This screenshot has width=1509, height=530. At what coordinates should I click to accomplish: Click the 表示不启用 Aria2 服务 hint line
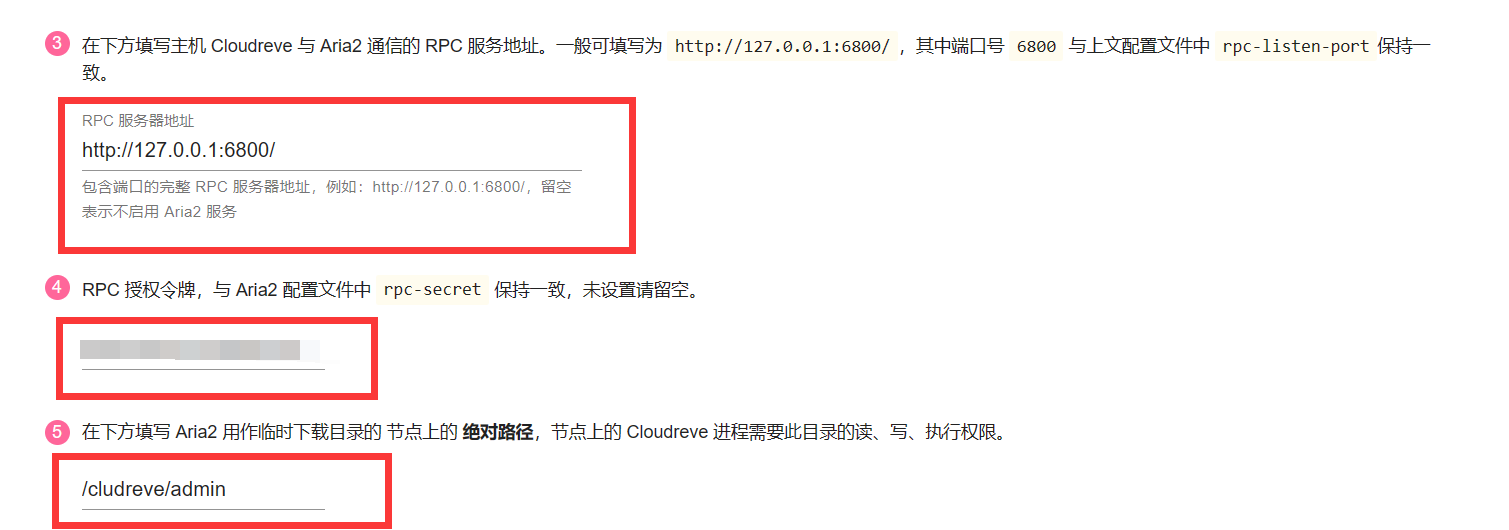click(x=159, y=212)
